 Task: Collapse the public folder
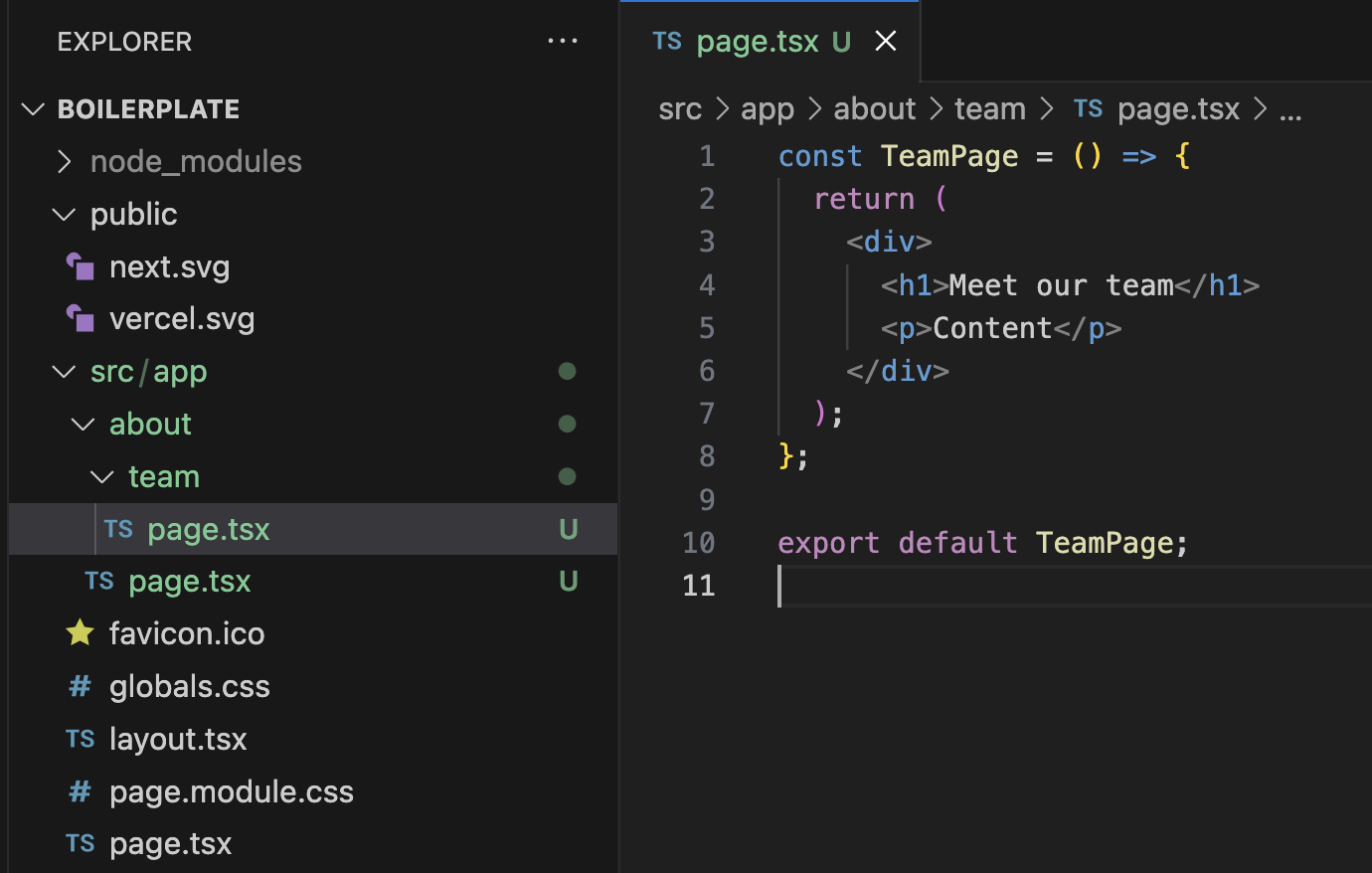click(x=63, y=214)
